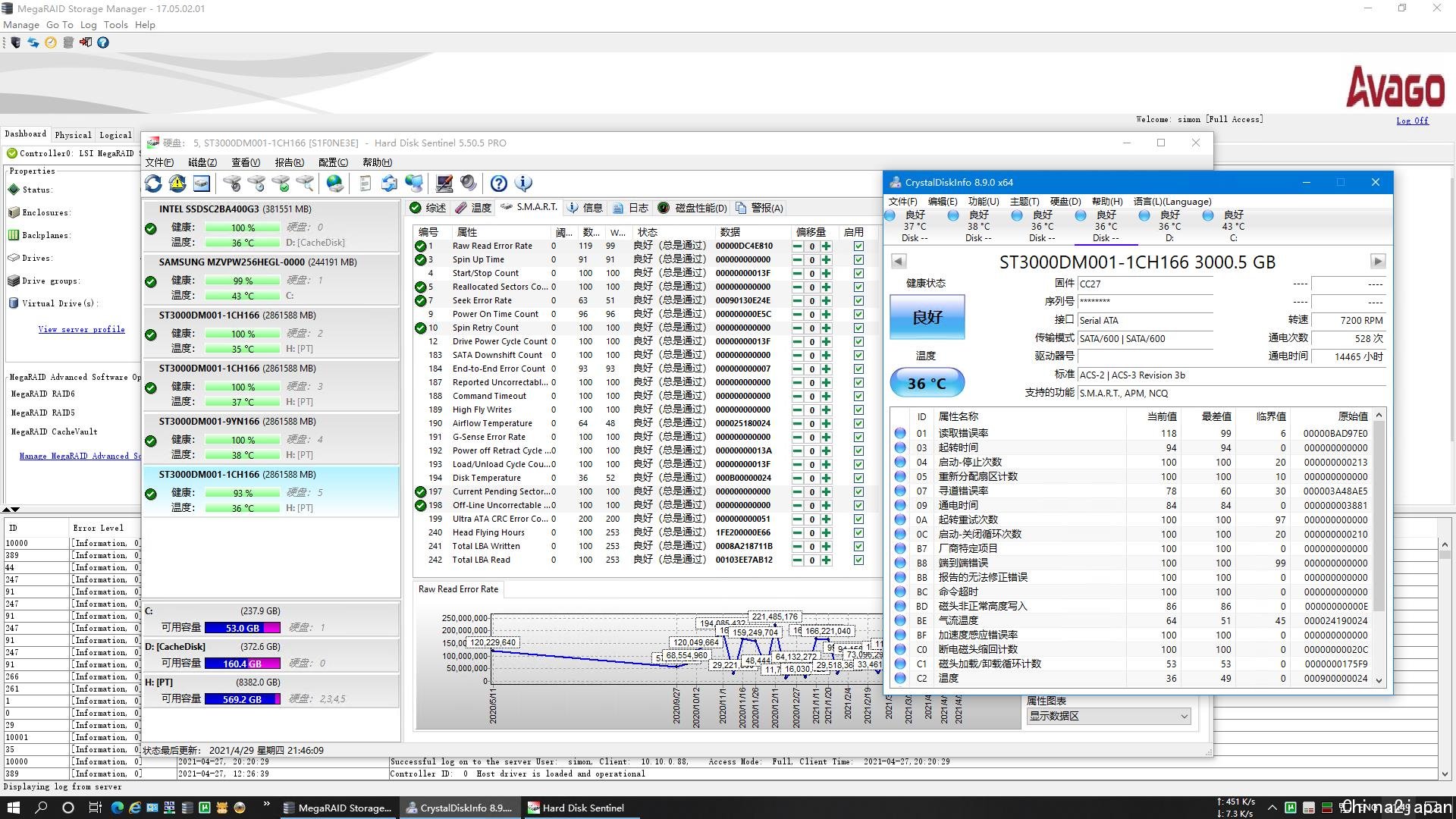Screen dimensions: 1456x819
Task: Open Microsoft Edge from the taskbar
Action: [117, 808]
